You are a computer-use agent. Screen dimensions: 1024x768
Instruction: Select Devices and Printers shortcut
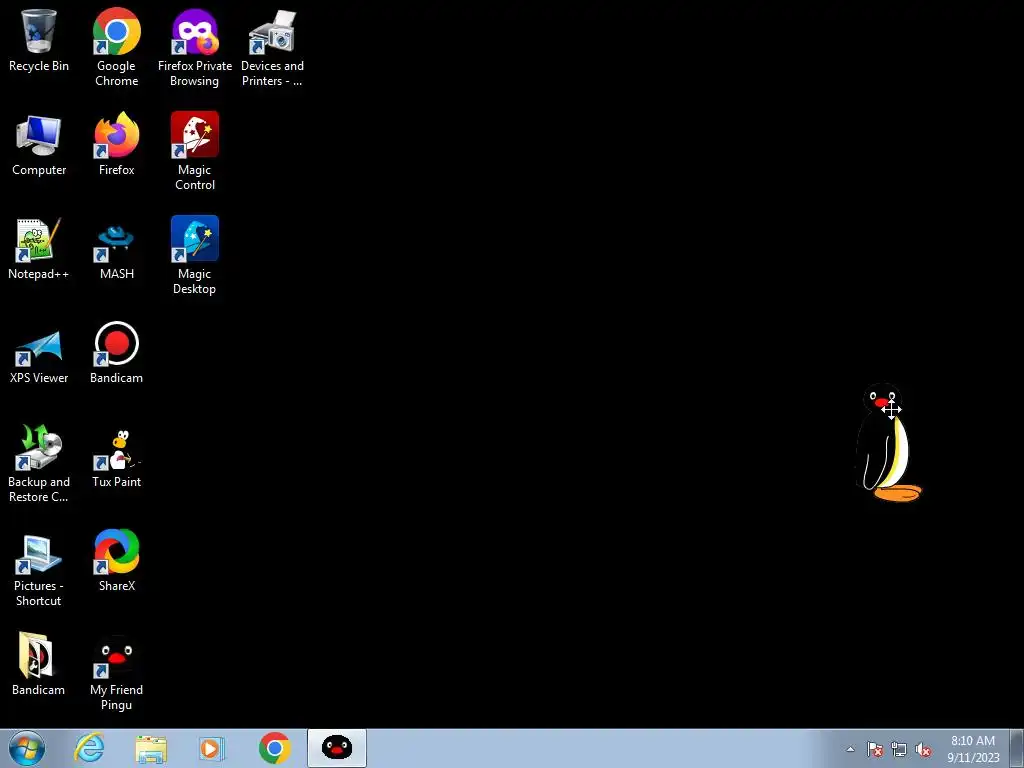(272, 47)
